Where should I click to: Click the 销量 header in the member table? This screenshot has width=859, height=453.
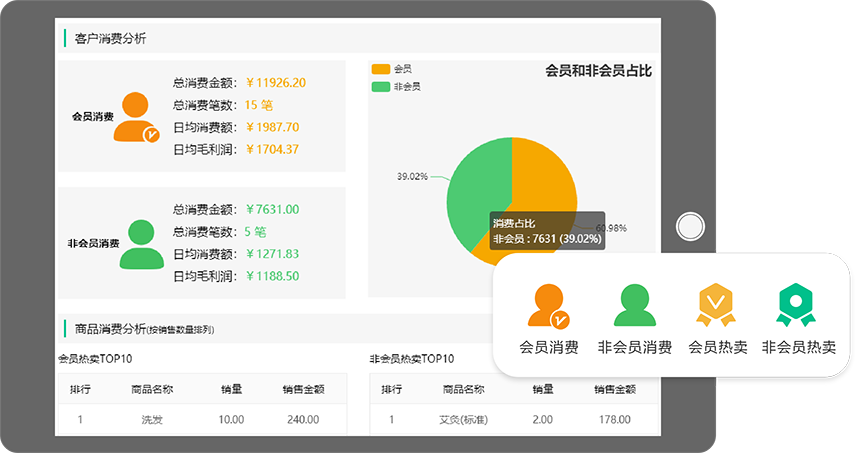[231, 389]
